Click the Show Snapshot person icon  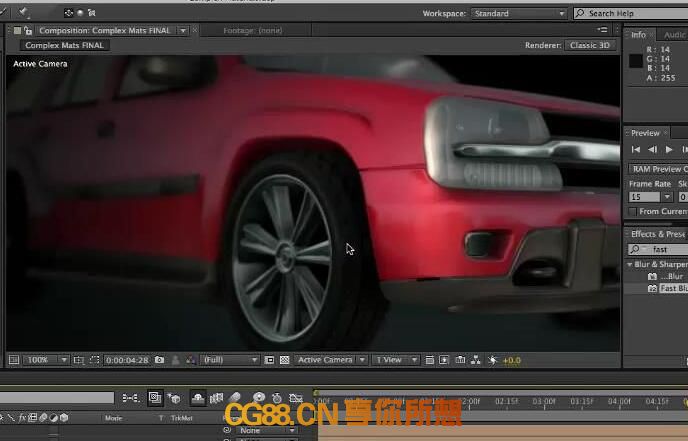176,360
